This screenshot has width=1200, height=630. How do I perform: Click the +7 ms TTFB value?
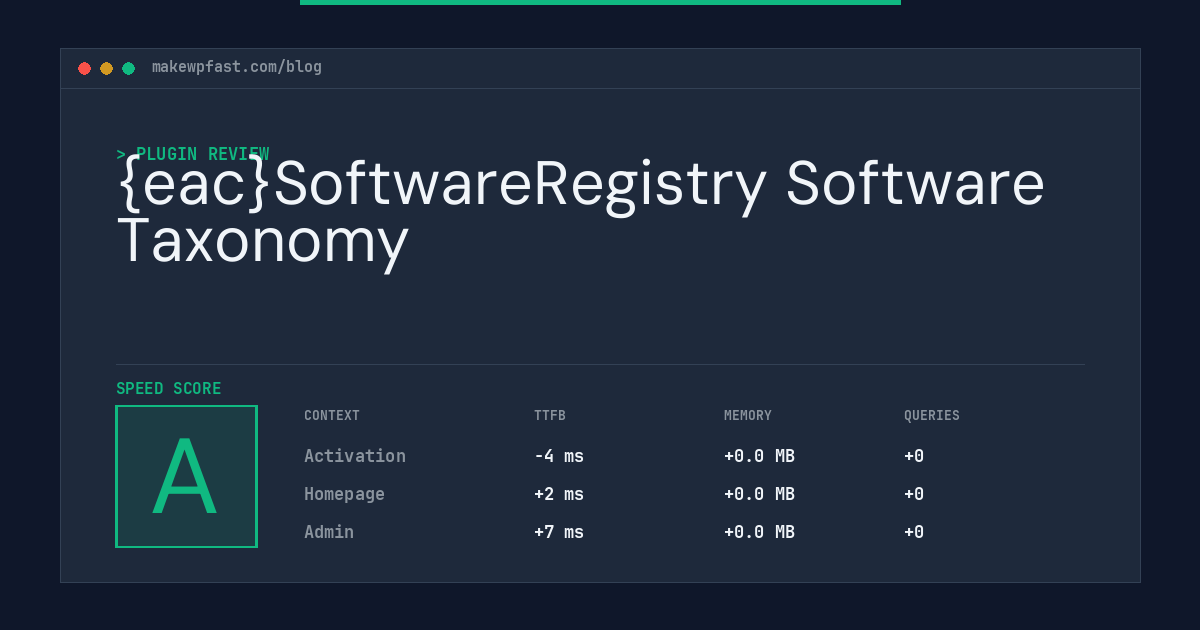pos(559,532)
